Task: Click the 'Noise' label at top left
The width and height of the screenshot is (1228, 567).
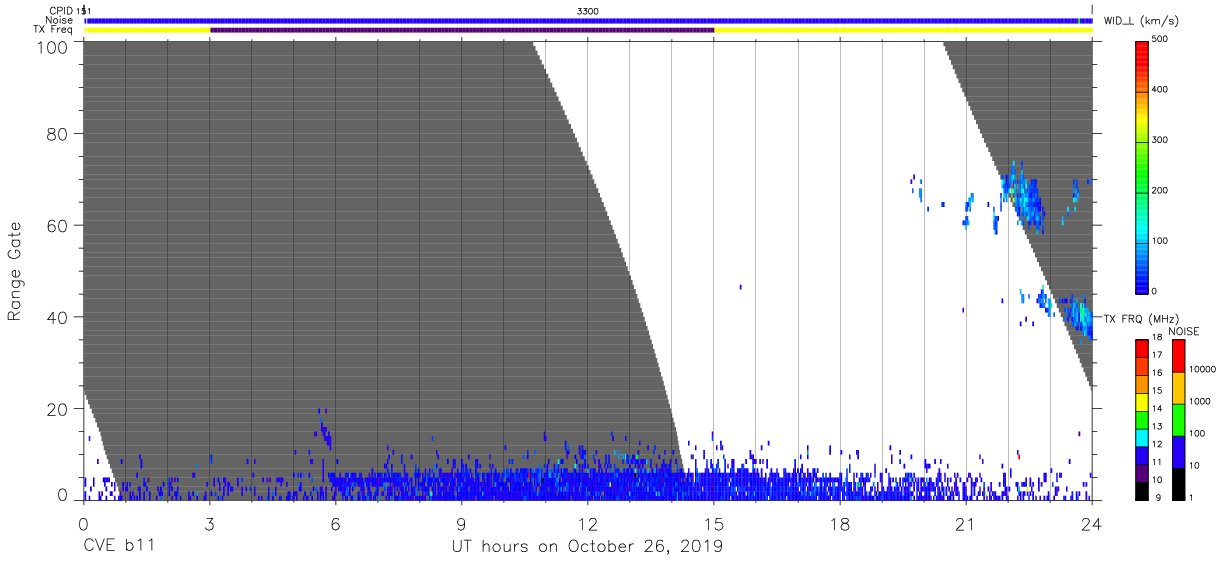Action: click(59, 20)
